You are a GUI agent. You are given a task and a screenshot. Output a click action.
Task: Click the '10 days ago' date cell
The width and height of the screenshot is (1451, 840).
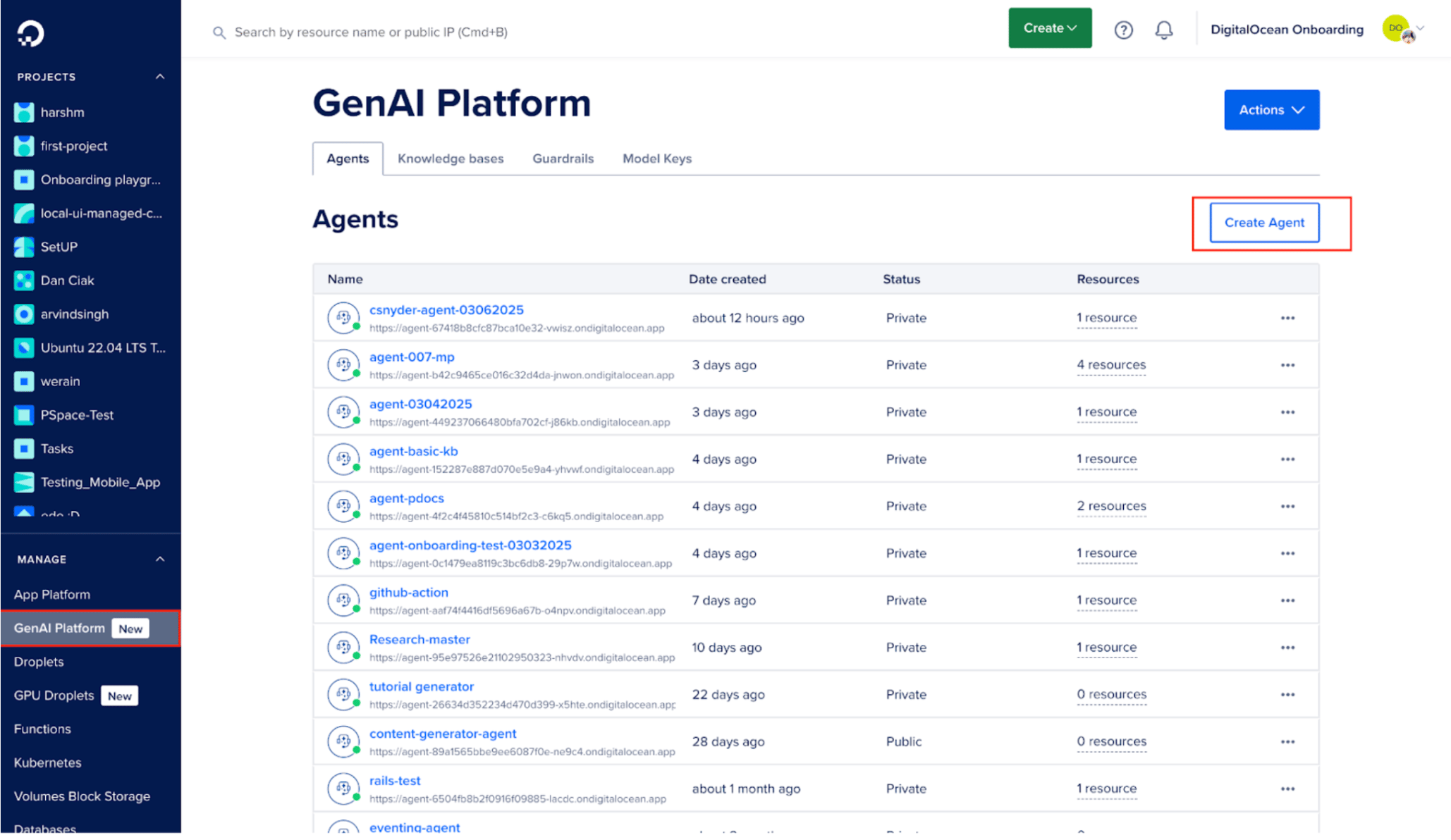(x=726, y=647)
